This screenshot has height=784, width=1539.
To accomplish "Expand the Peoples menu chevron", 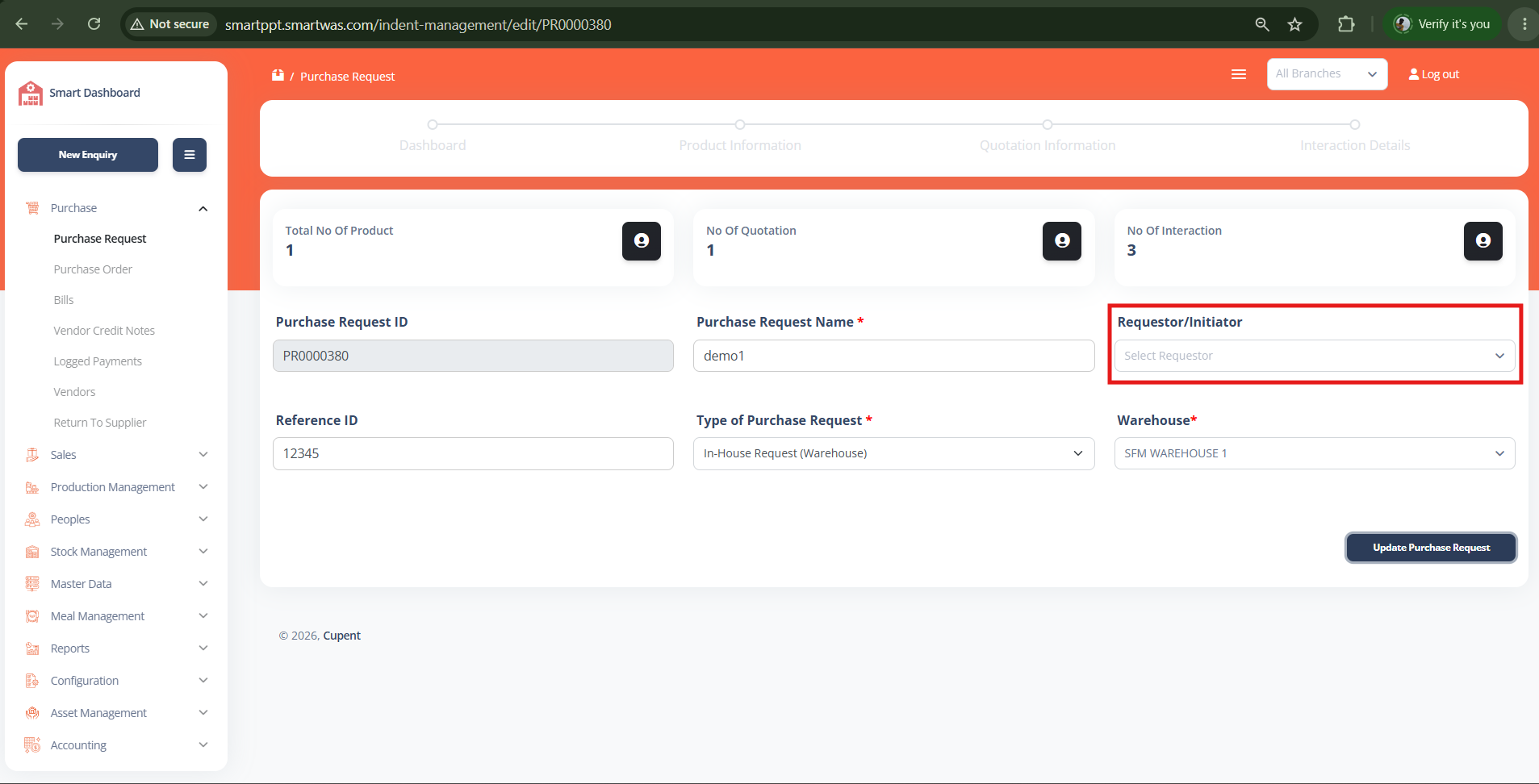I will [203, 519].
